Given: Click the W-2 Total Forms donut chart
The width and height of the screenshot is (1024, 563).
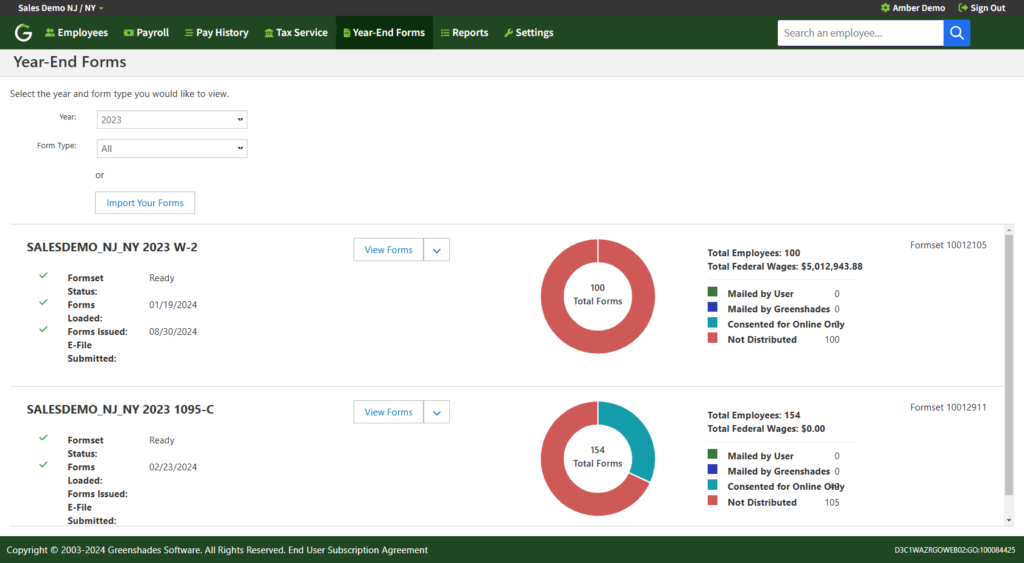Looking at the screenshot, I should (598, 296).
